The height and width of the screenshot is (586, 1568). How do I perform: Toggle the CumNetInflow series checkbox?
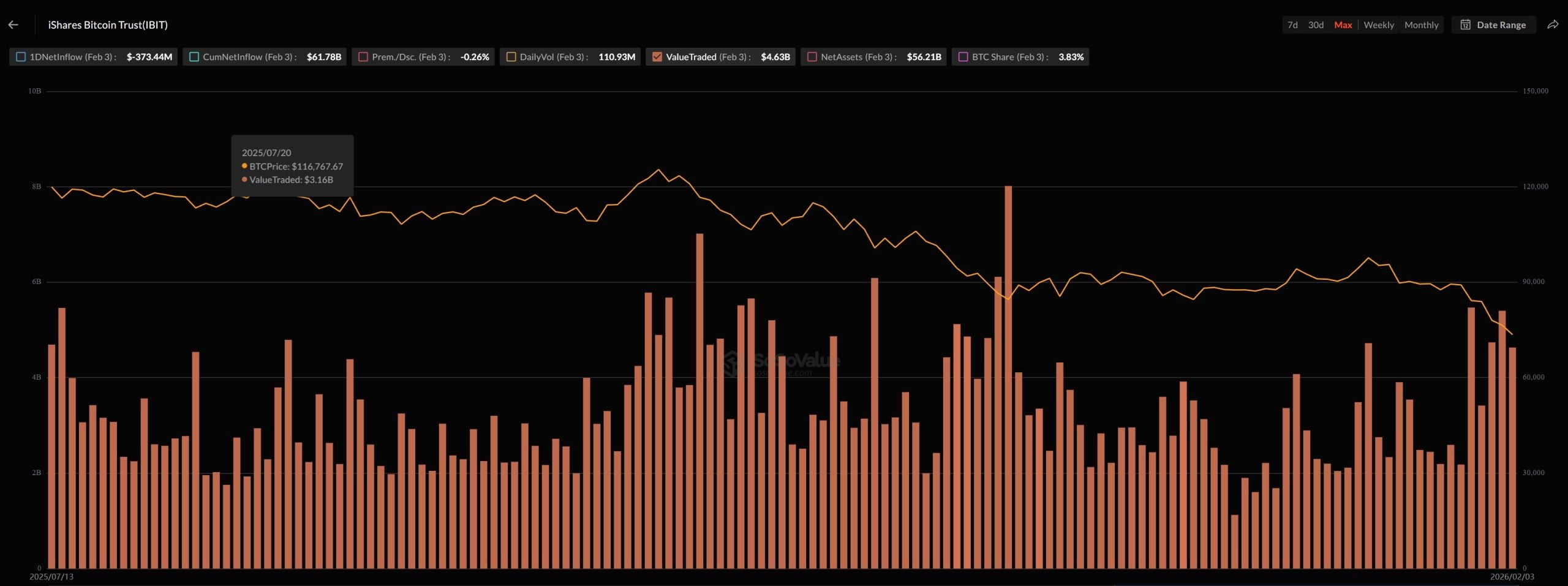tap(194, 57)
